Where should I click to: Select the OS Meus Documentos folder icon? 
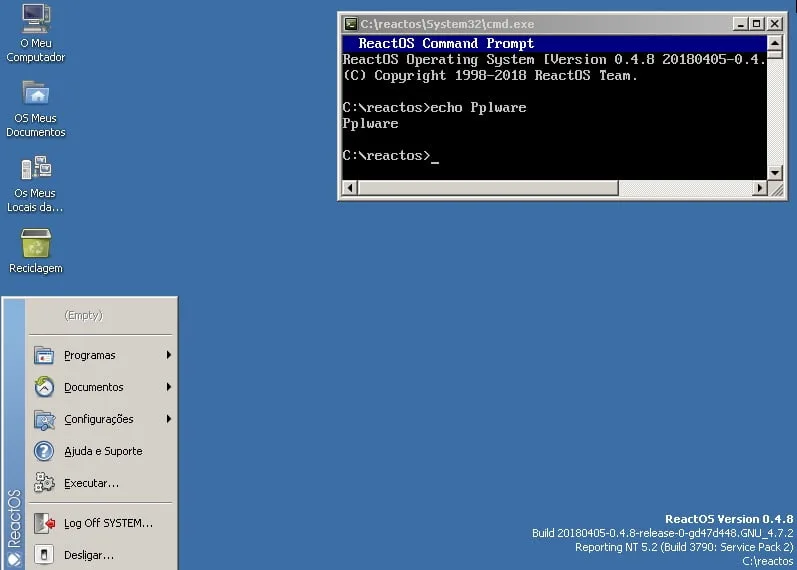(36, 93)
